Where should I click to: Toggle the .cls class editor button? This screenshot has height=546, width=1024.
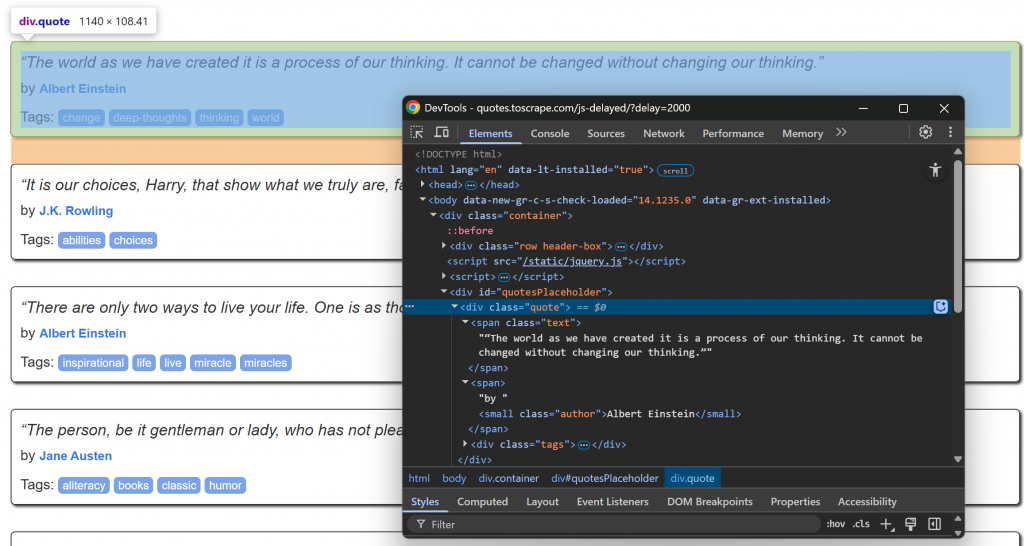[860, 524]
